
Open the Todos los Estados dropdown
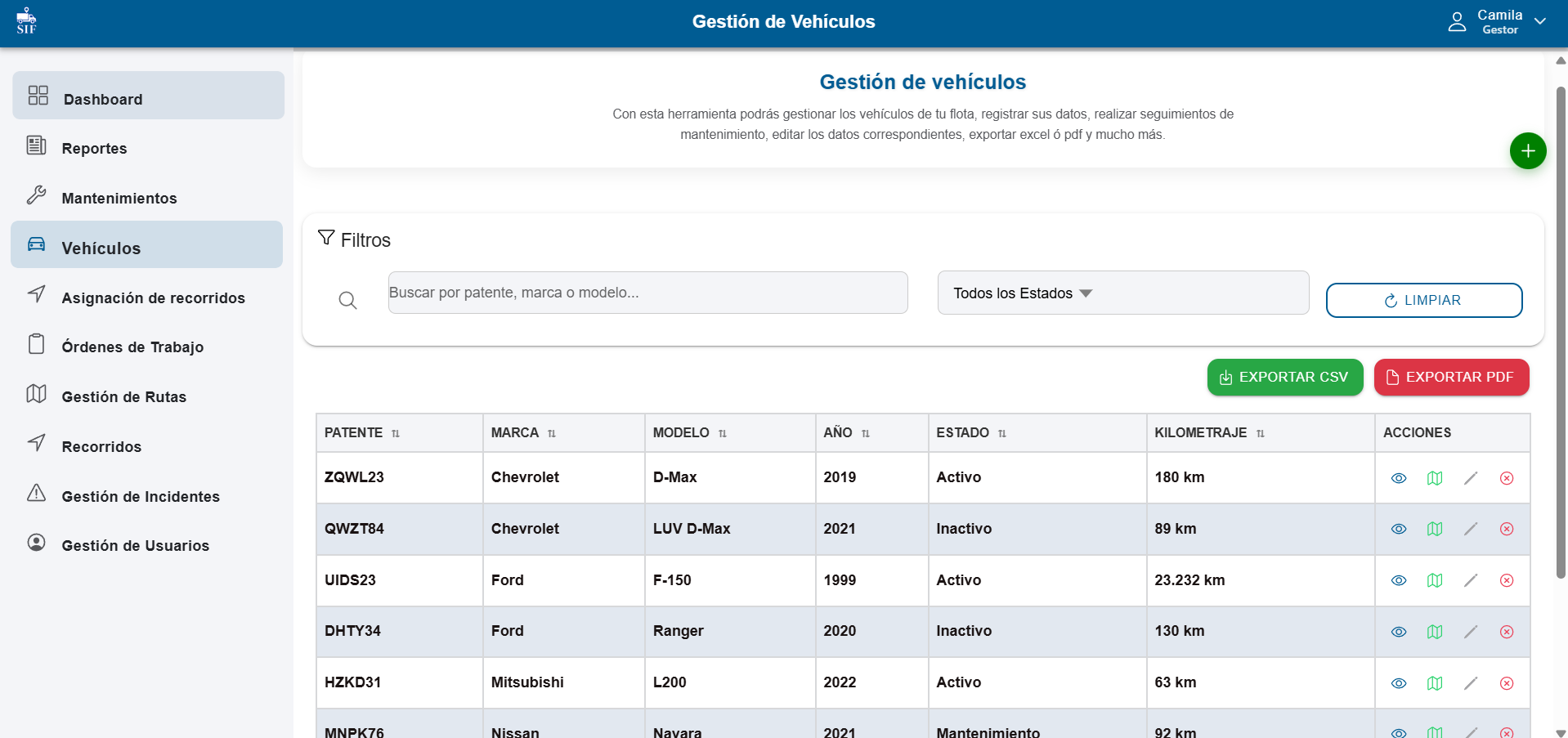(1122, 293)
